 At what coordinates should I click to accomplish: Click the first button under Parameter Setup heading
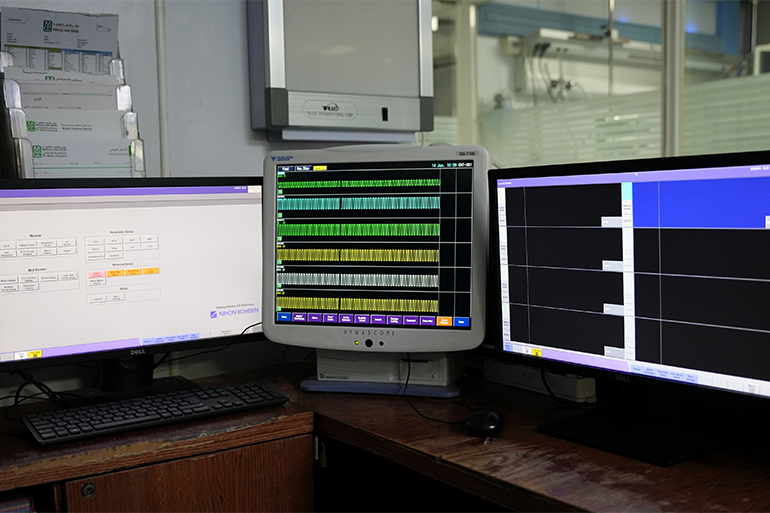(94, 241)
